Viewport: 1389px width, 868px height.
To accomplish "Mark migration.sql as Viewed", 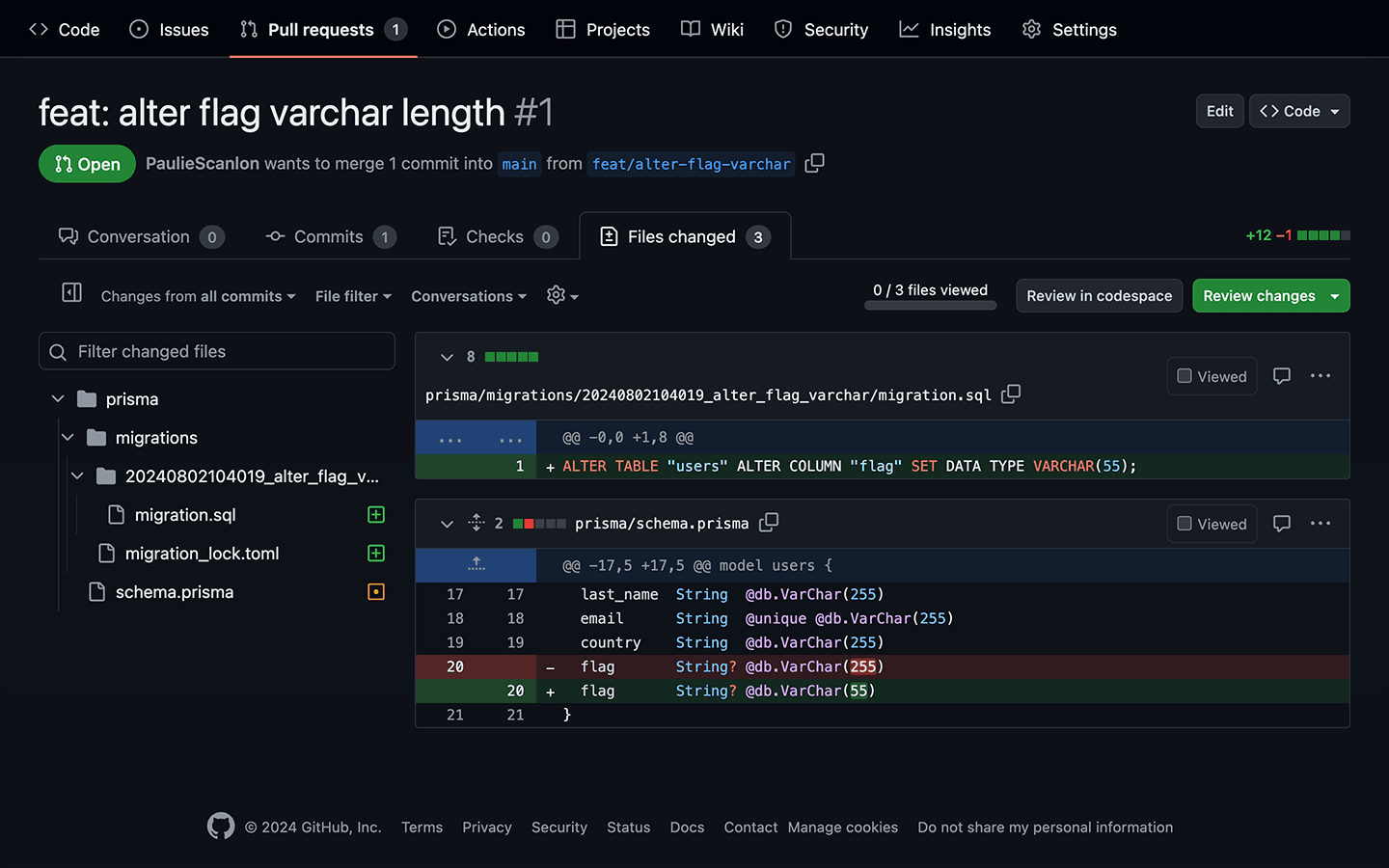I will pos(1212,376).
